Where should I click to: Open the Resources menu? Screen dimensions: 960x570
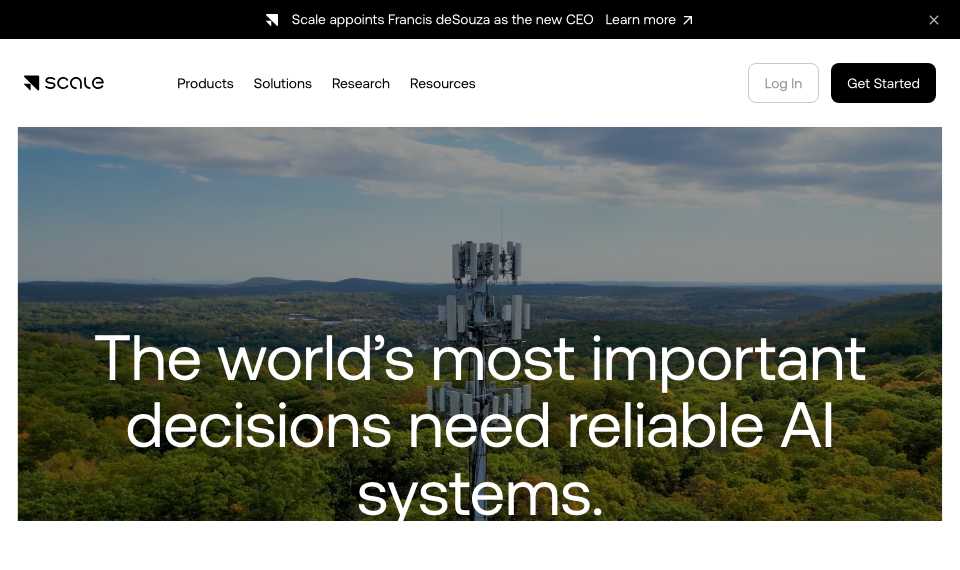(x=443, y=83)
